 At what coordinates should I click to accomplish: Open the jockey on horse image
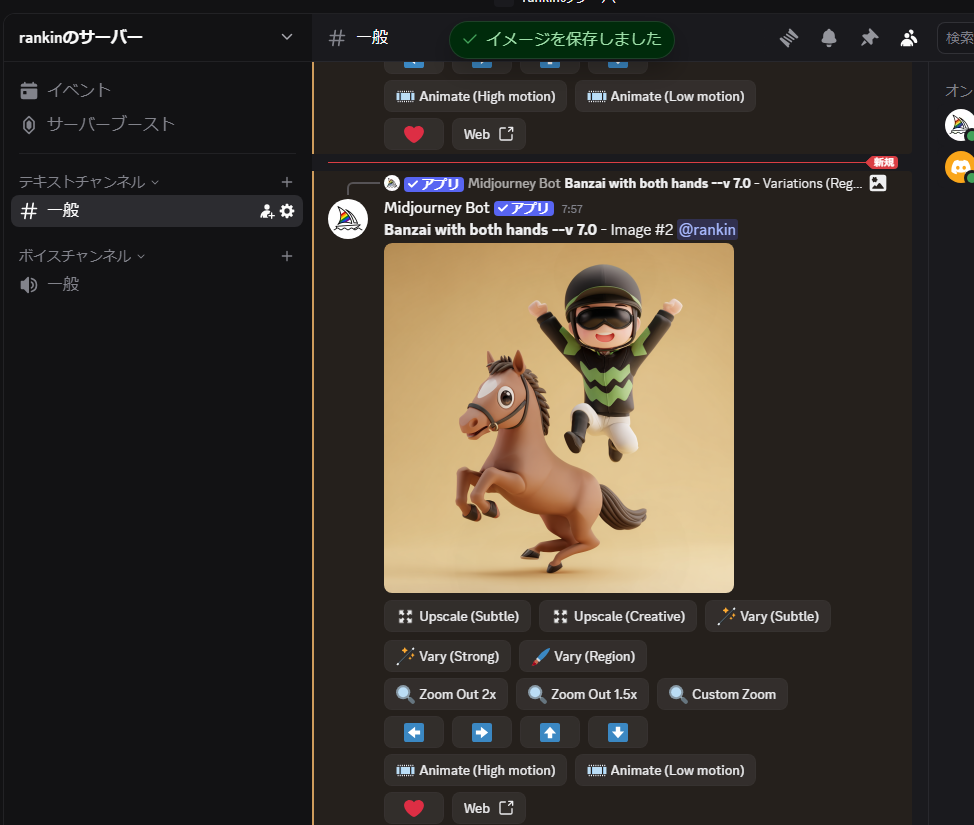click(x=558, y=418)
